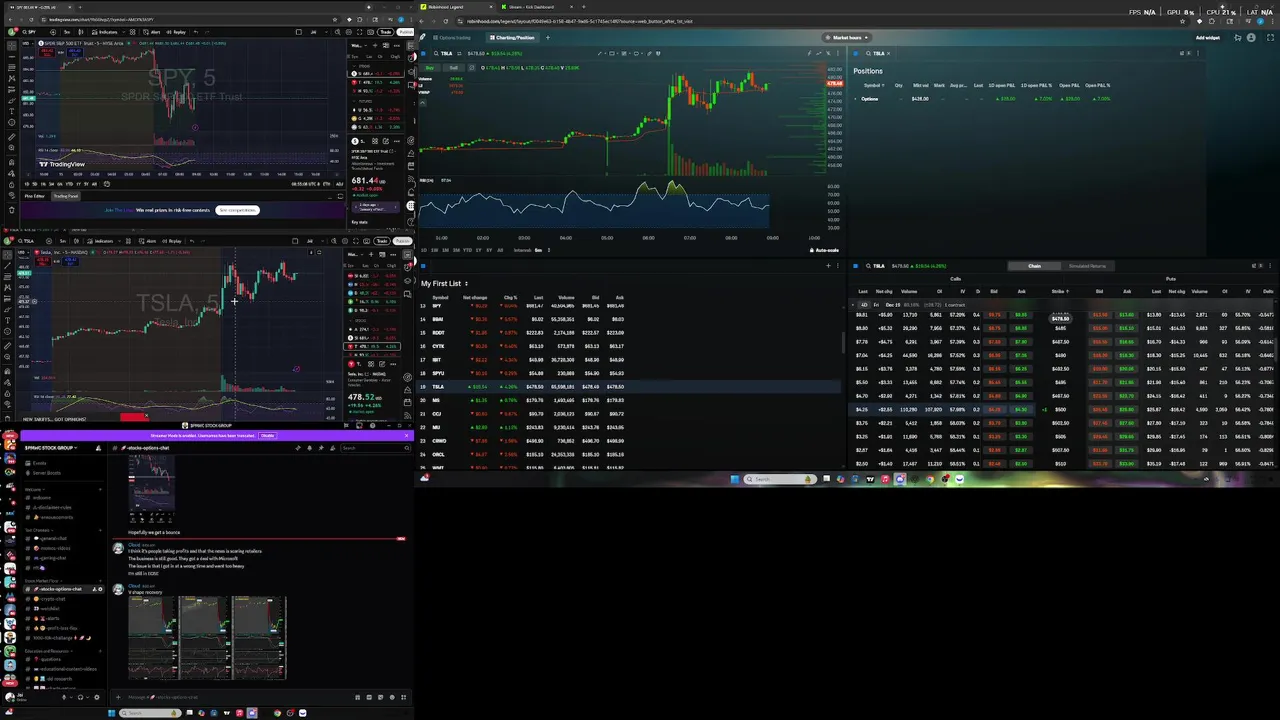Screen dimensions: 1280x720
Task: Open Indicators in the SPY TradingView chart
Action: pyautogui.click(x=105, y=32)
